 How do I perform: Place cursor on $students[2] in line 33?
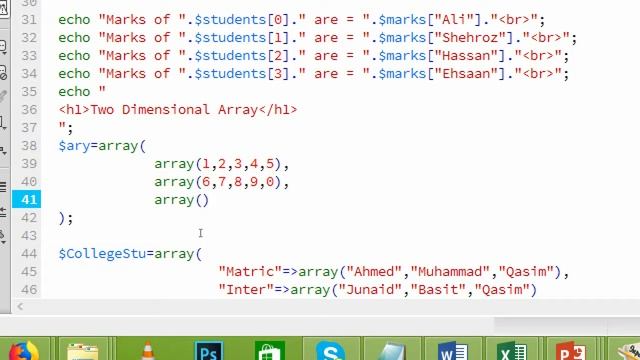click(x=242, y=56)
